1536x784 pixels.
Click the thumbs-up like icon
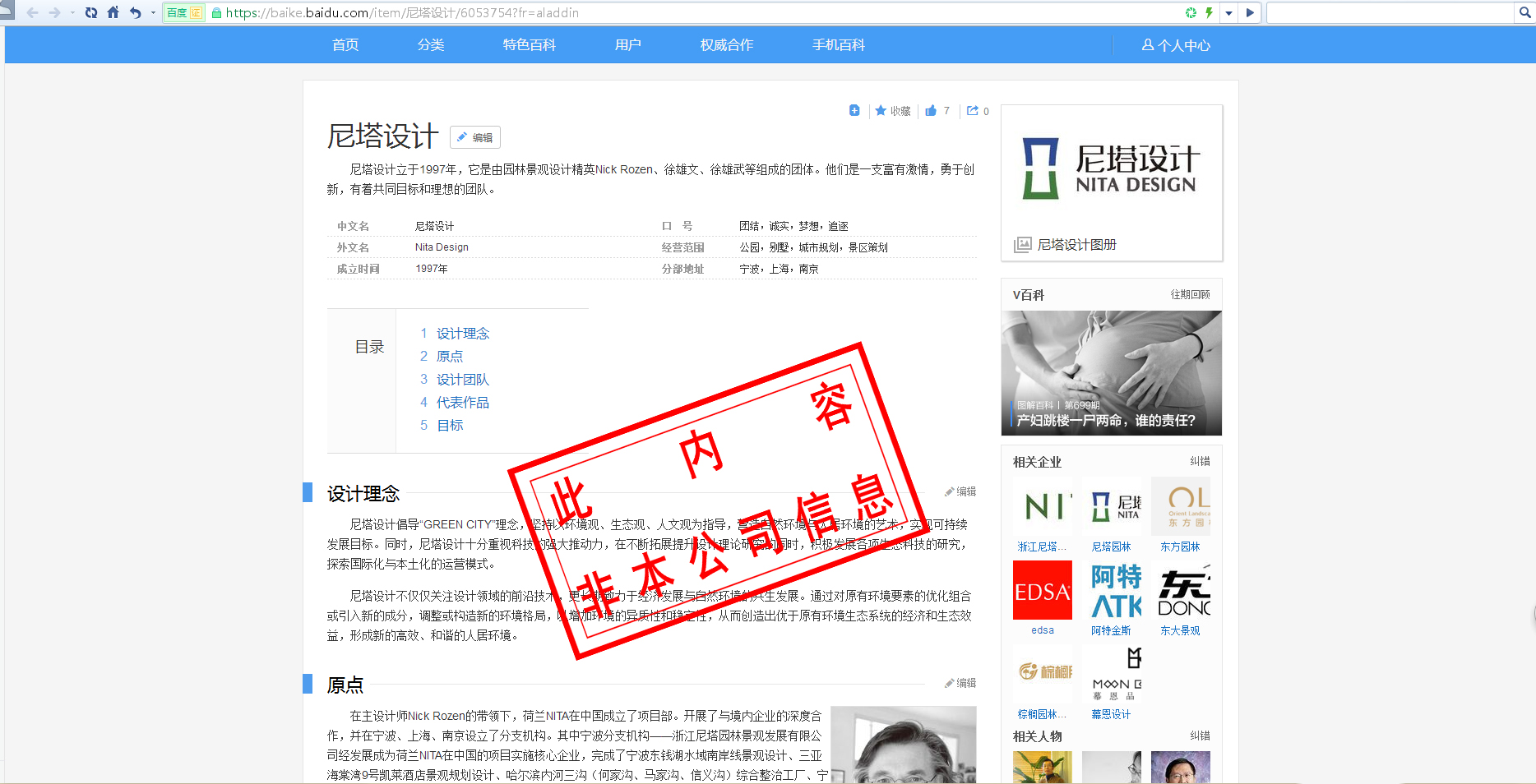click(x=931, y=110)
